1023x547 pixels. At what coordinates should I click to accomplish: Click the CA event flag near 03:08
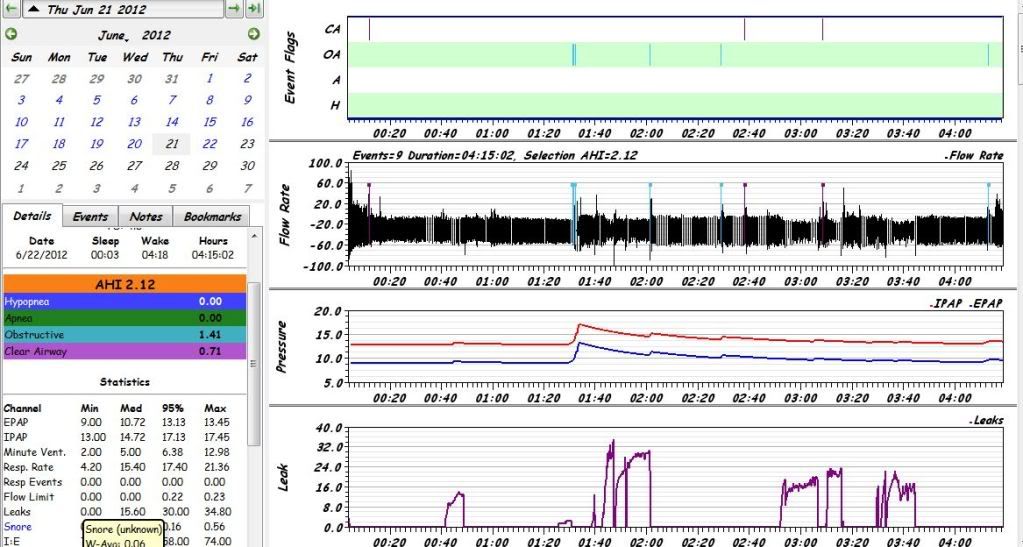pos(822,29)
